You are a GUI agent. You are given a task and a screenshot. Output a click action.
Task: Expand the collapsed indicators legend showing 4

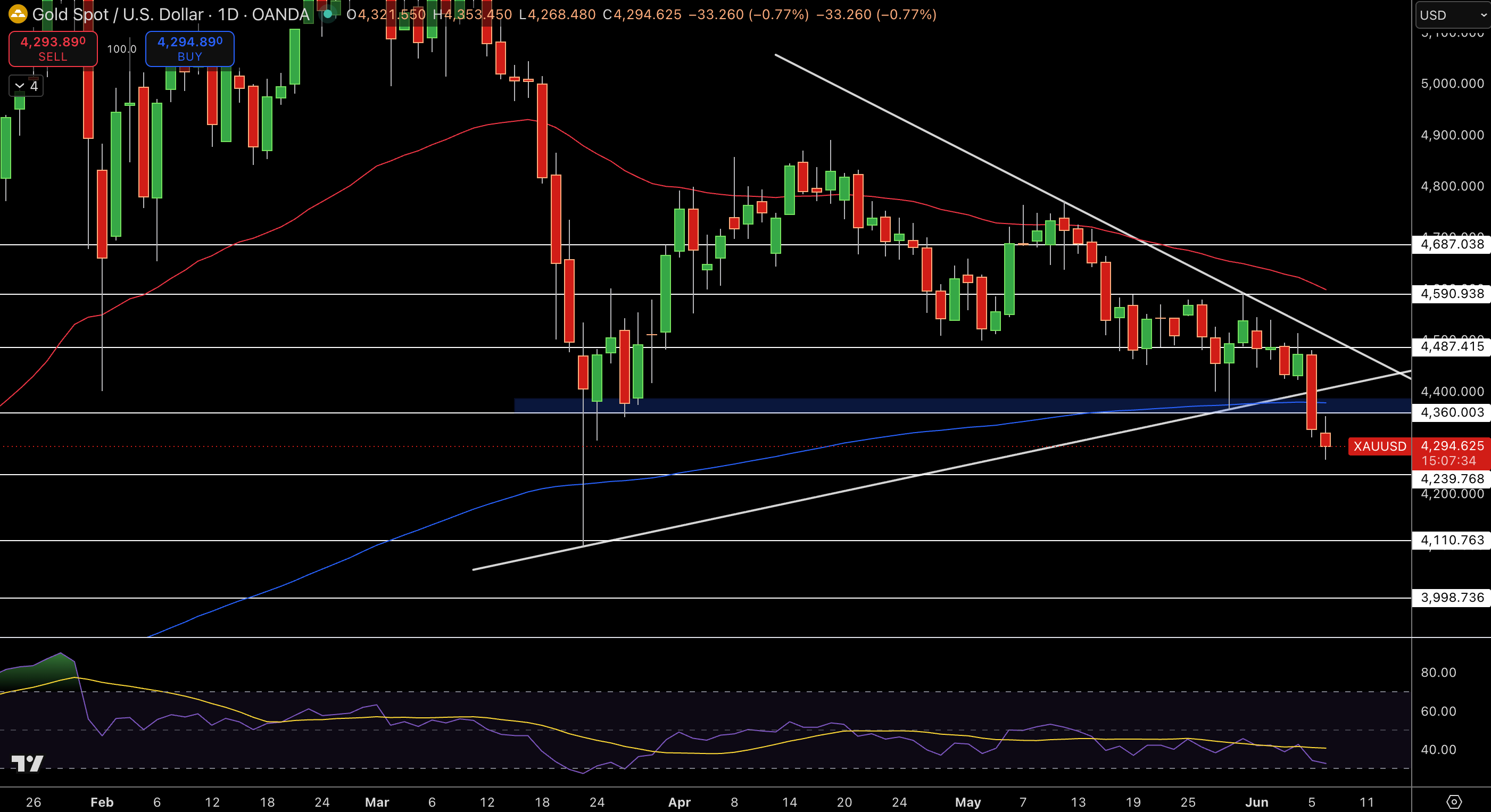click(26, 86)
